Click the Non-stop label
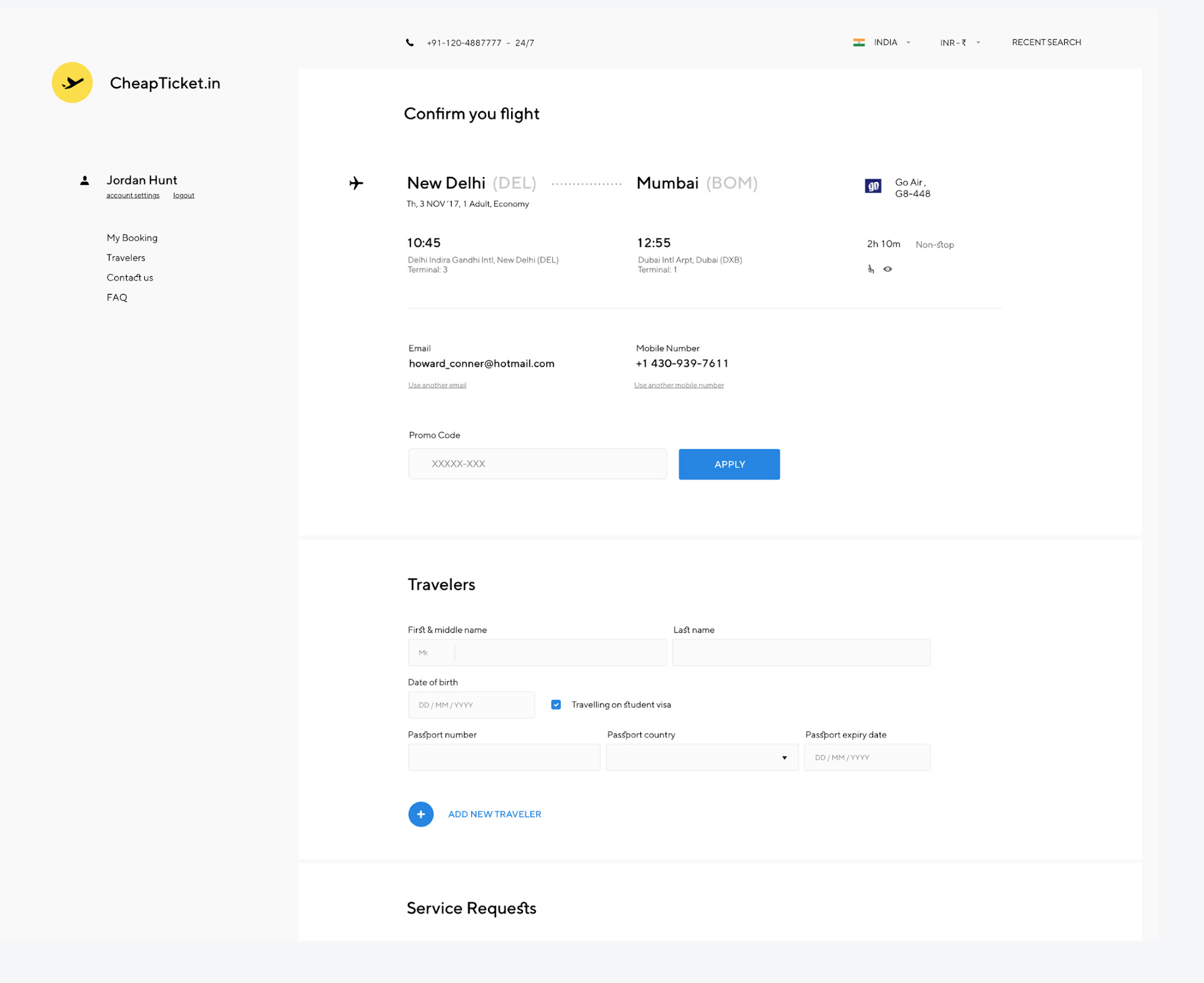 (x=935, y=245)
